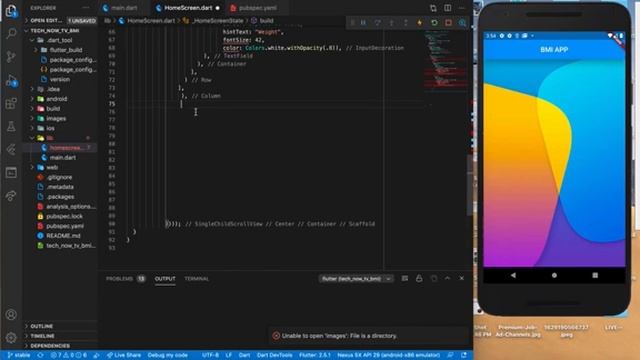640x360 pixels.
Task: Click the debug Step Into button
Action: 391,23
